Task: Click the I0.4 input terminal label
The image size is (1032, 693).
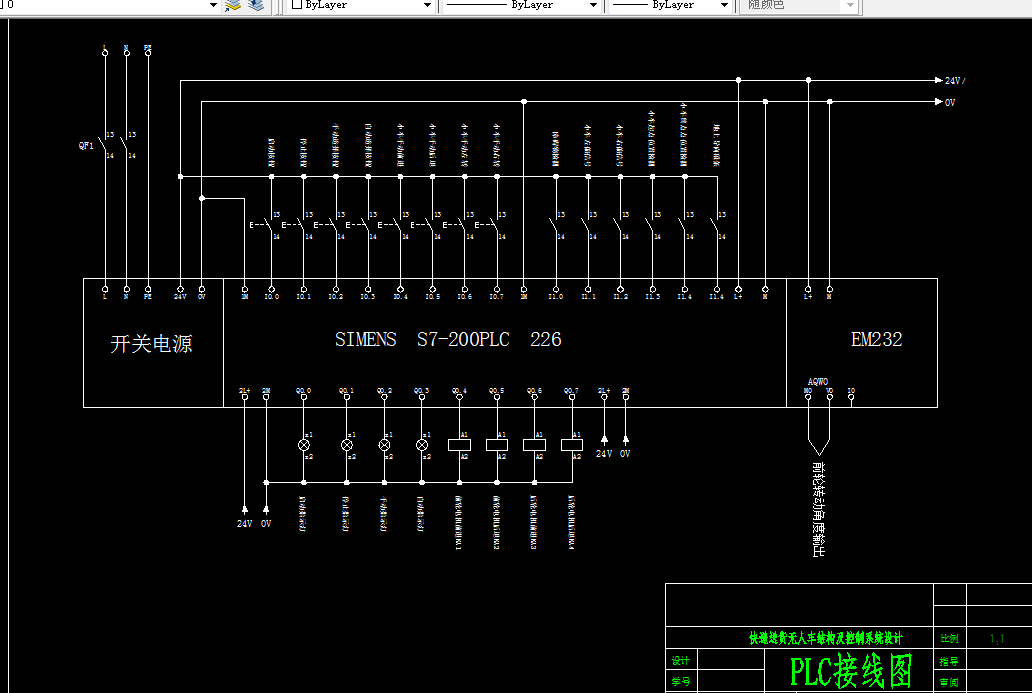Action: pos(400,297)
